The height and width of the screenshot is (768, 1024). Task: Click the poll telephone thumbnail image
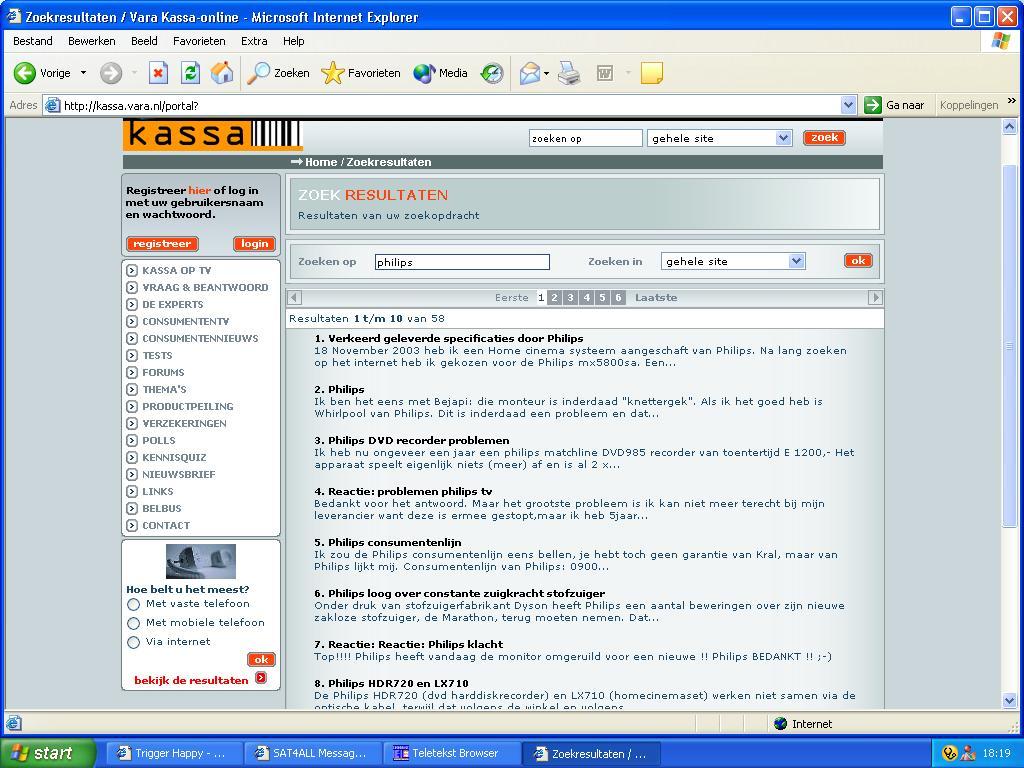pyautogui.click(x=200, y=561)
